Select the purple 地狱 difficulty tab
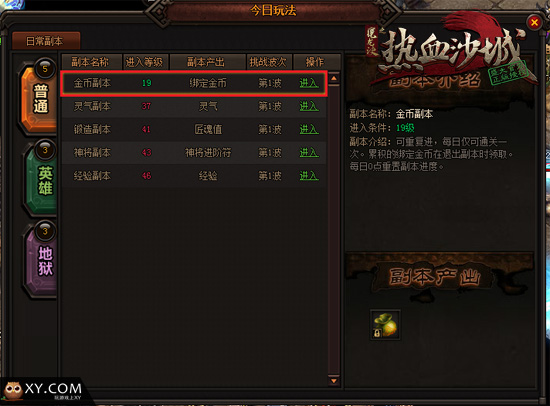This screenshot has height=406, width=550. click(x=41, y=260)
